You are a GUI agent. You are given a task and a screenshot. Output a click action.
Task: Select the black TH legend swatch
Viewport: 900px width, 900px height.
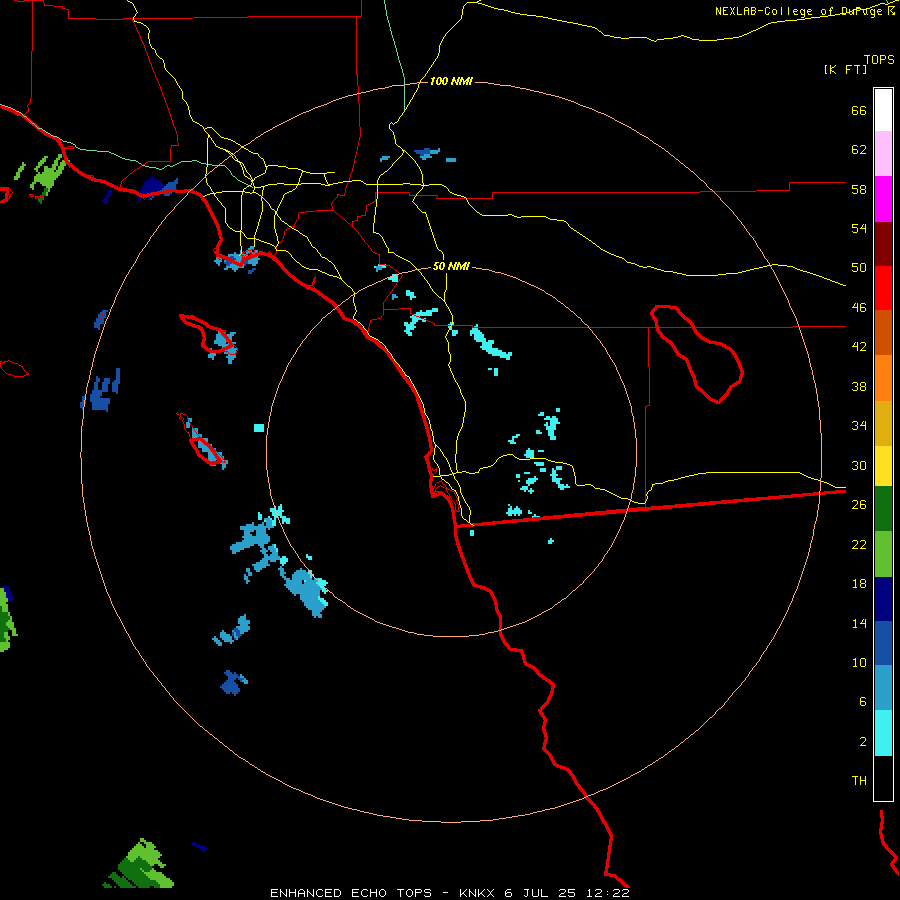[883, 778]
